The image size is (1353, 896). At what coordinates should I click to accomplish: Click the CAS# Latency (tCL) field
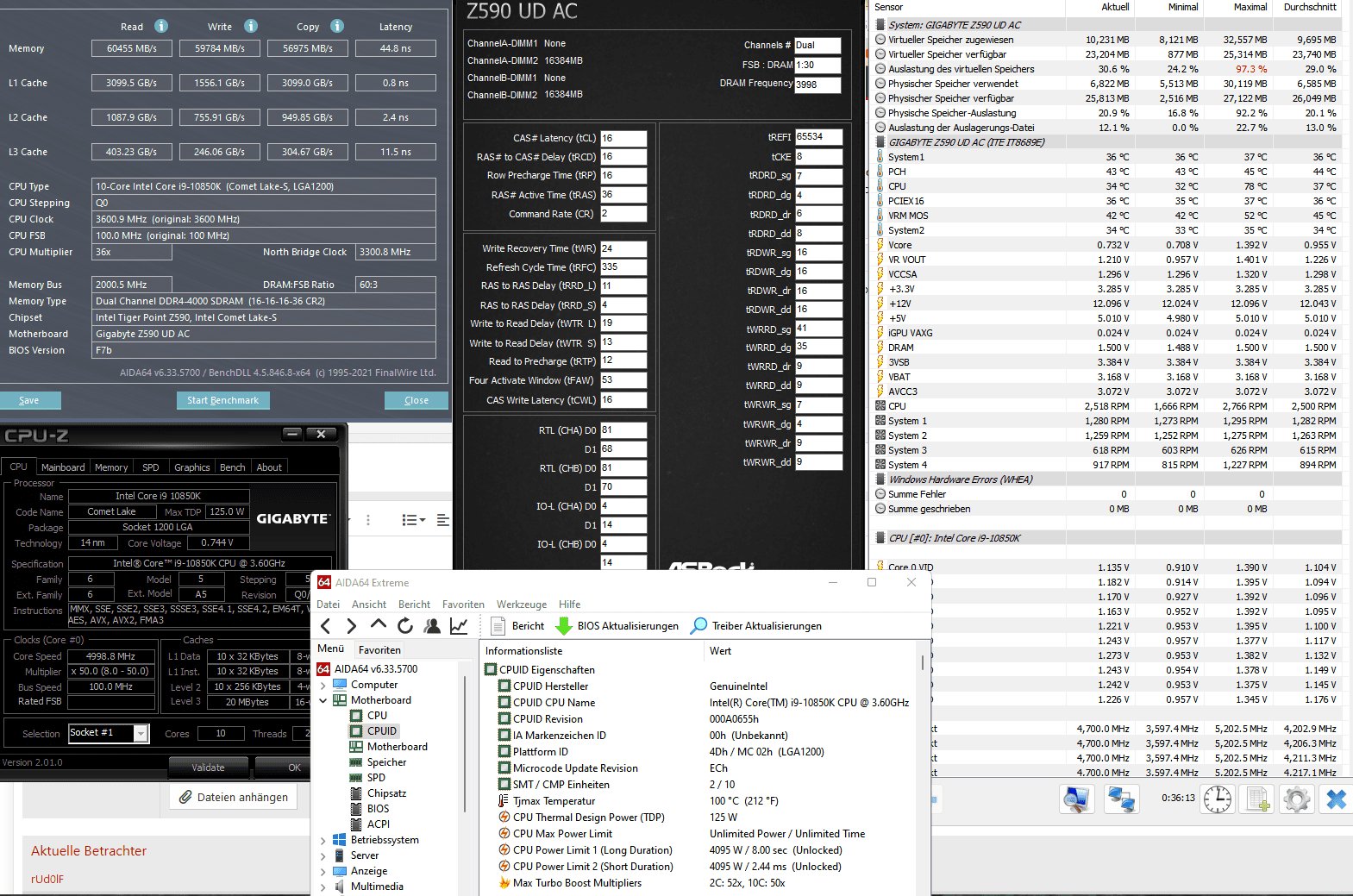pos(623,138)
